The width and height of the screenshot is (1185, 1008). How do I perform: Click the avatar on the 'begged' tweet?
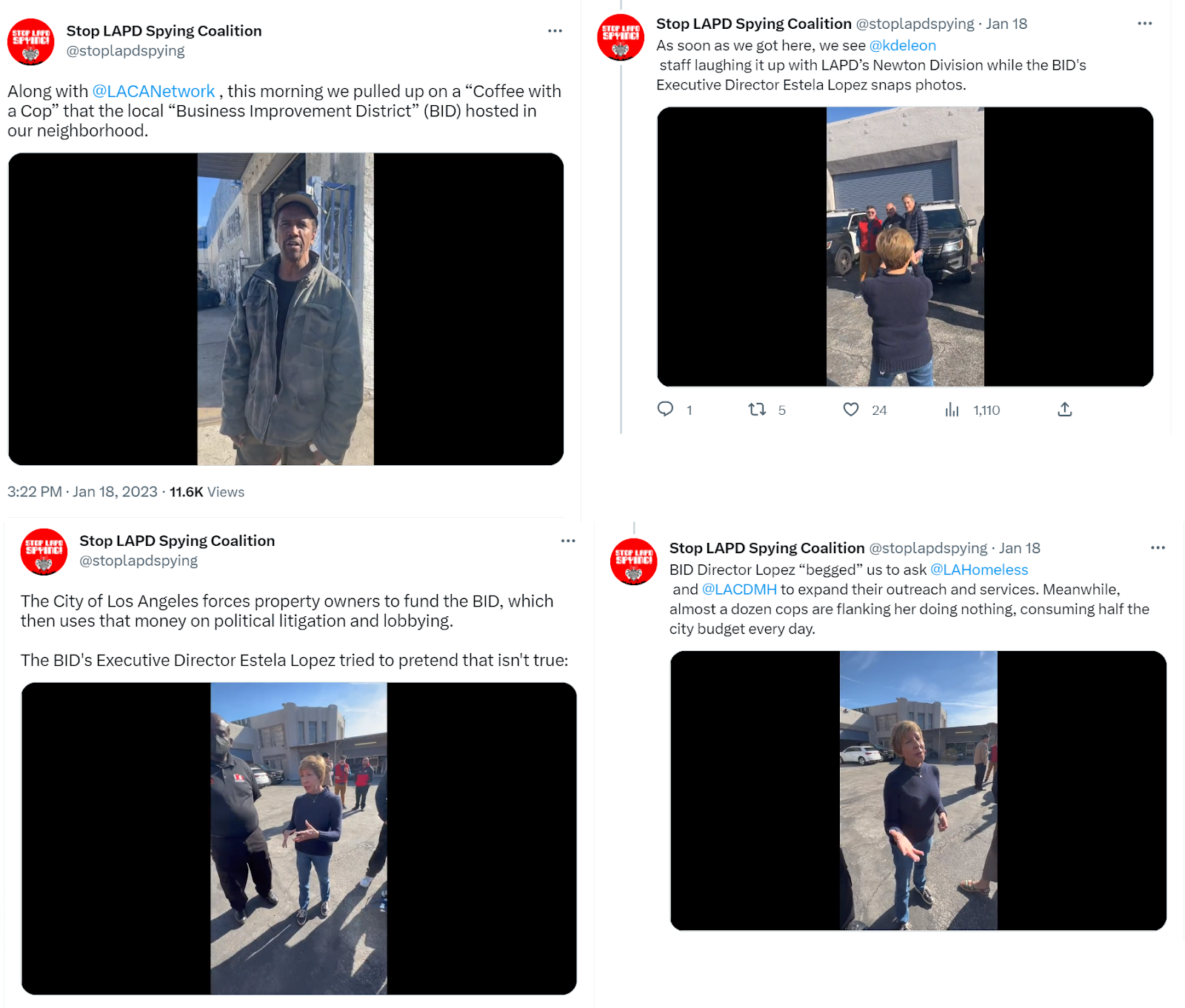tap(633, 561)
